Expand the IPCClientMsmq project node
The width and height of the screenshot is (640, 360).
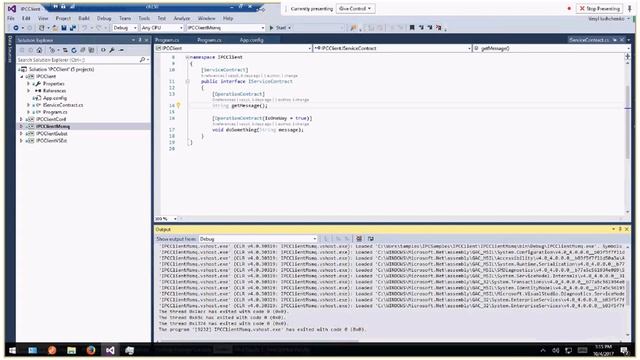21,126
